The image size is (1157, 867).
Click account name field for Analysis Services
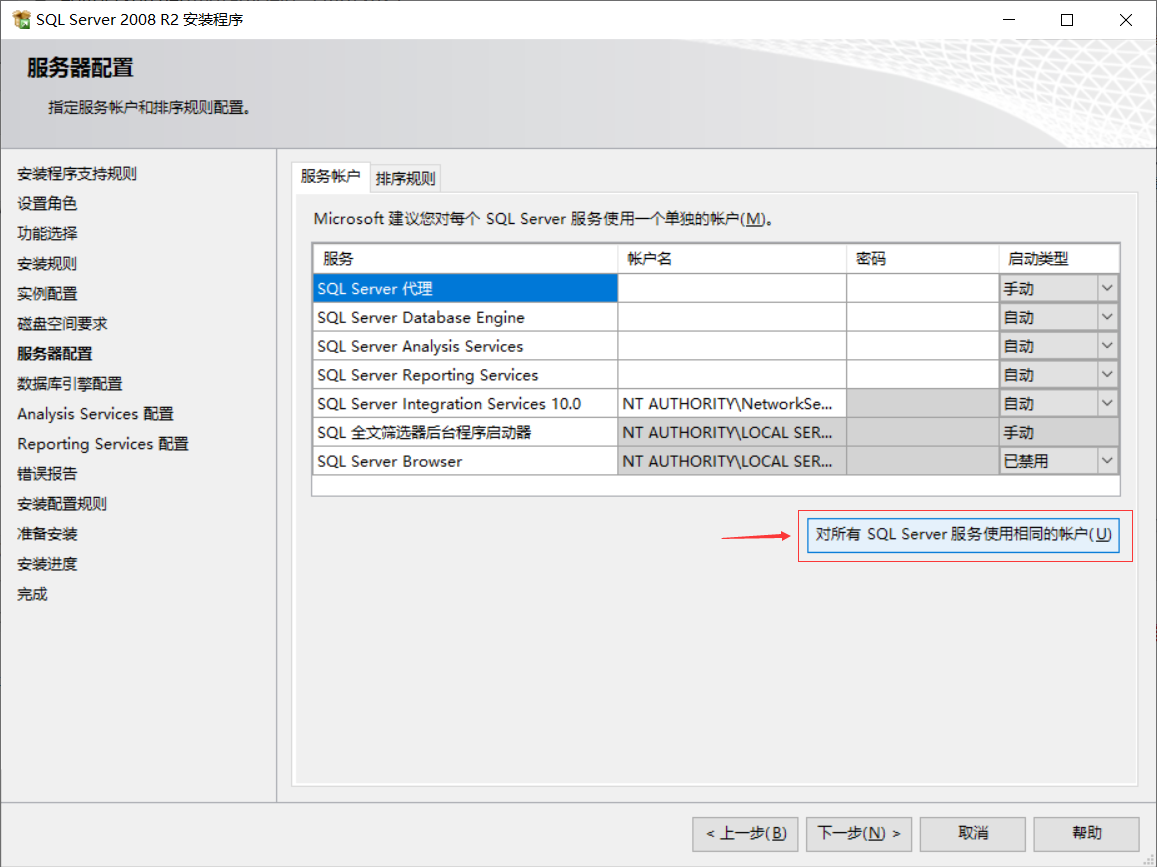[x=732, y=346]
